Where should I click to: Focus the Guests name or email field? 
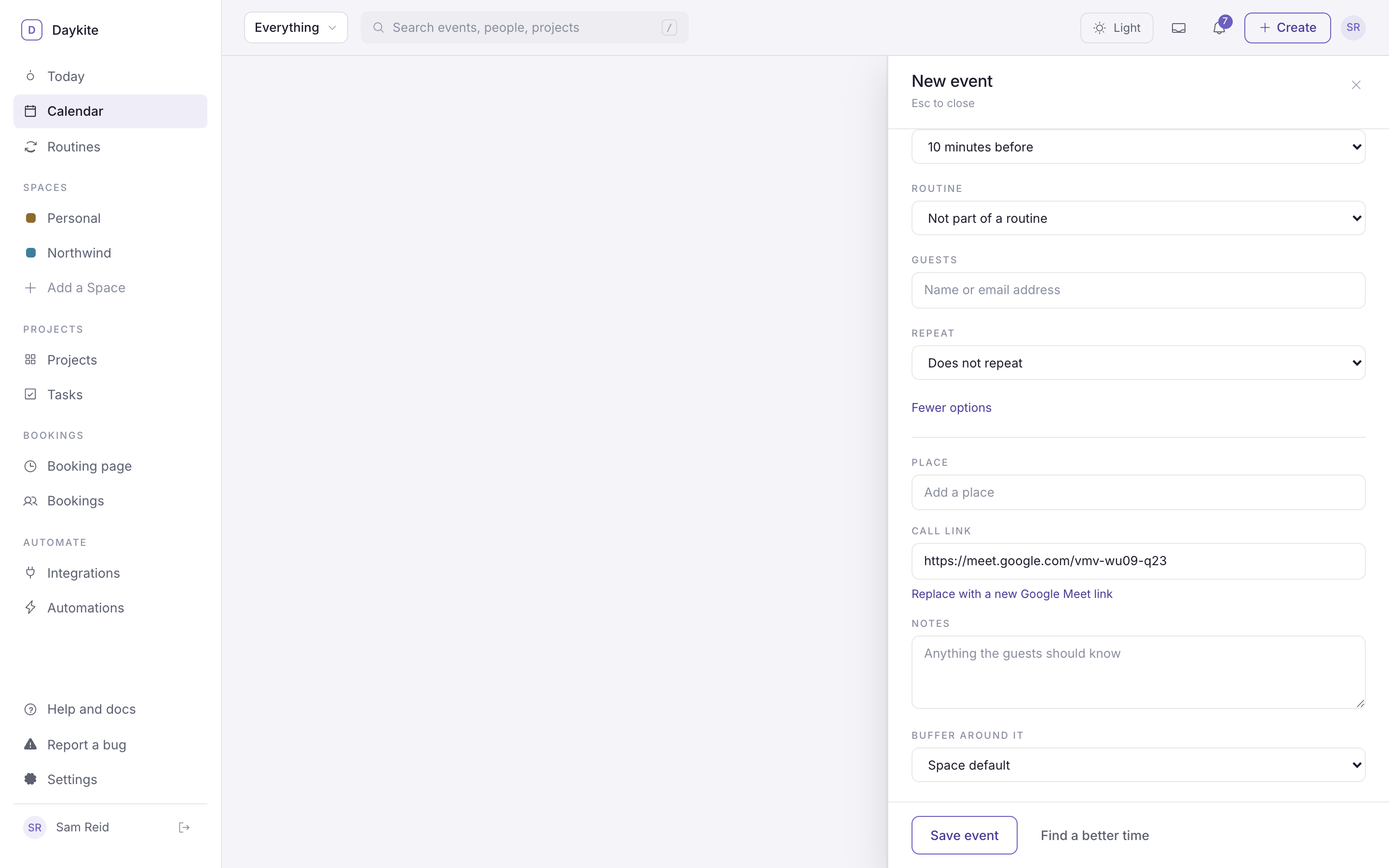(x=1138, y=290)
